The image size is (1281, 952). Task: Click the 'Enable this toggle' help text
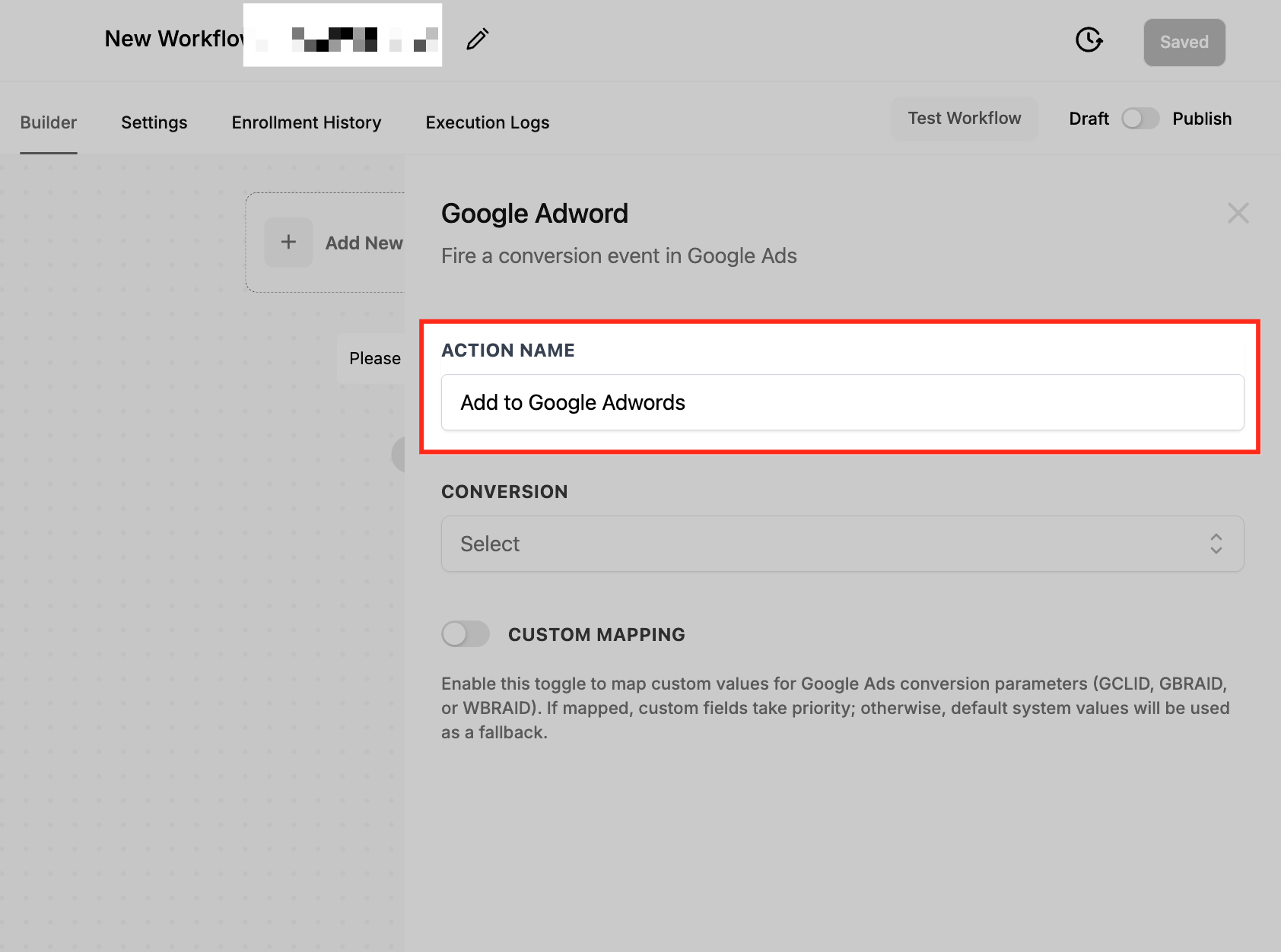(x=835, y=708)
